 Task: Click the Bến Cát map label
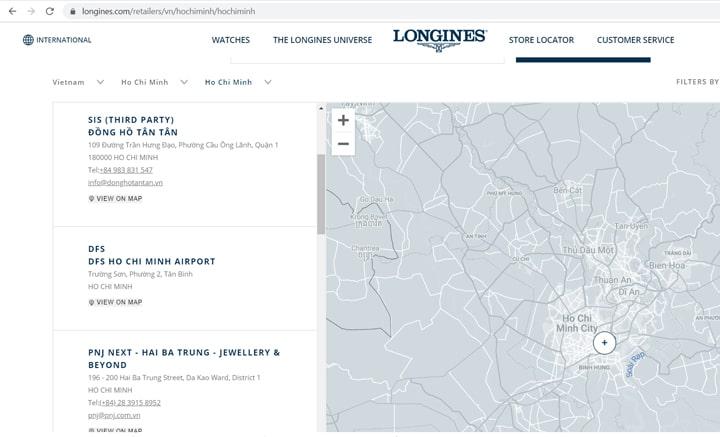(x=568, y=190)
